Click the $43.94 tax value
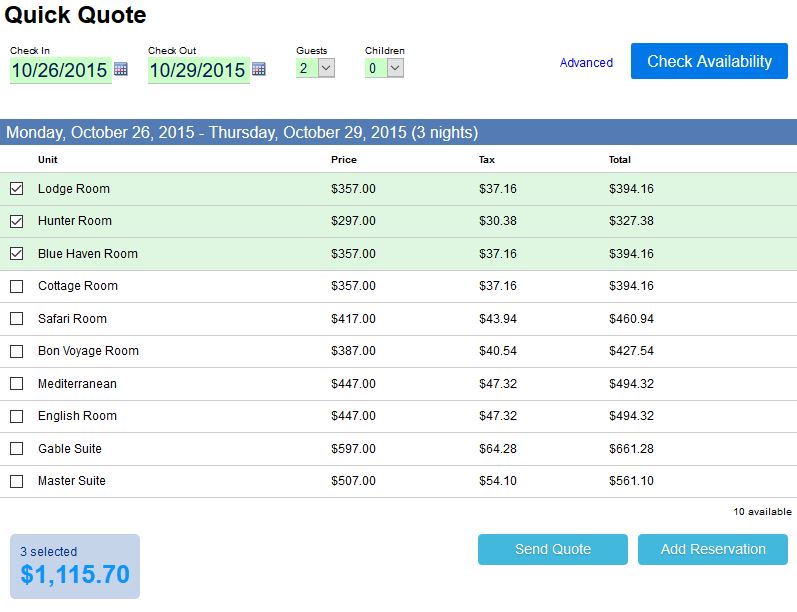797x612 pixels. [498, 319]
